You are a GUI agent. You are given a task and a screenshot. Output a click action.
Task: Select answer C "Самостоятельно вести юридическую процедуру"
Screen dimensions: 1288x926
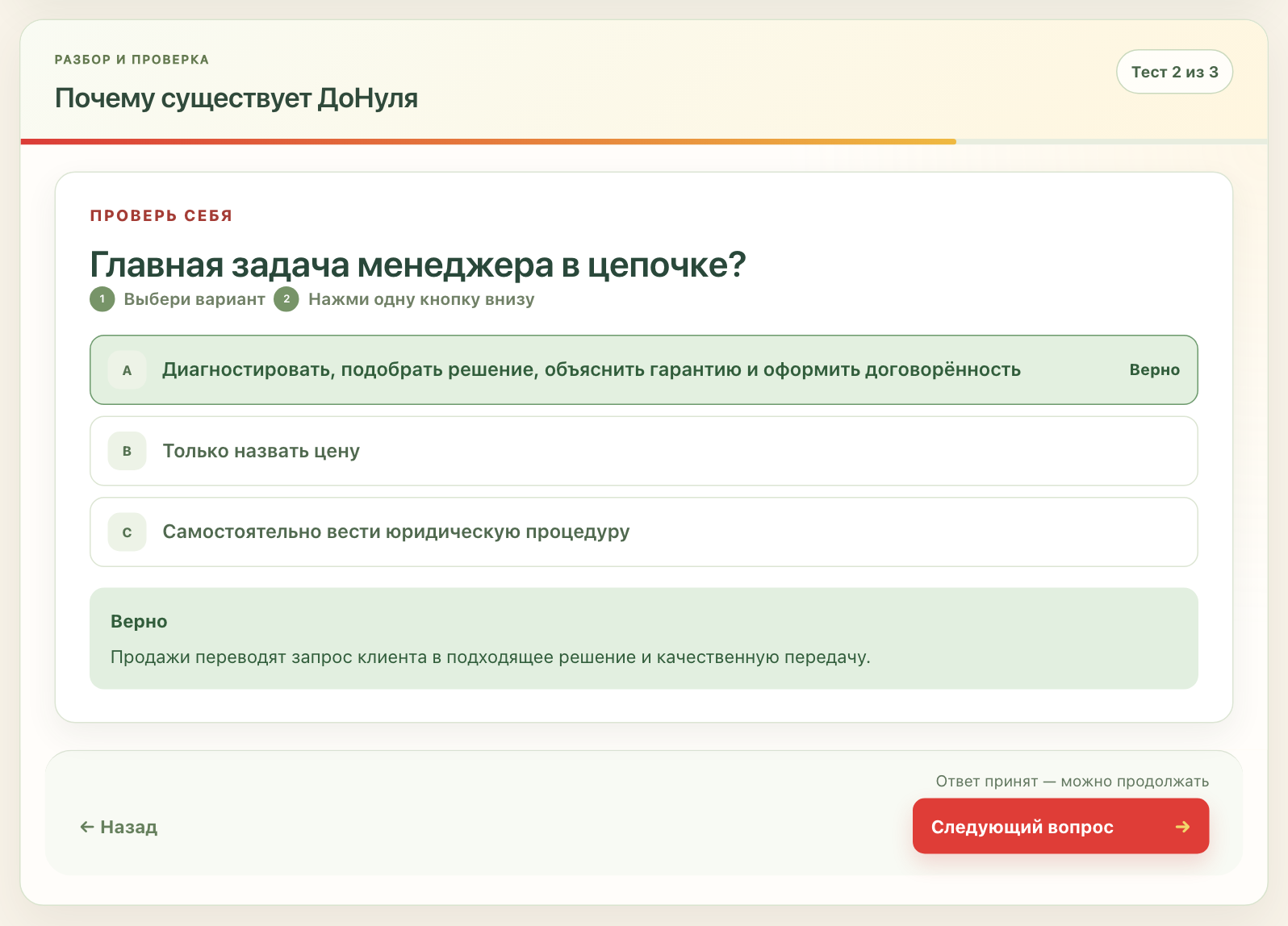(x=643, y=532)
